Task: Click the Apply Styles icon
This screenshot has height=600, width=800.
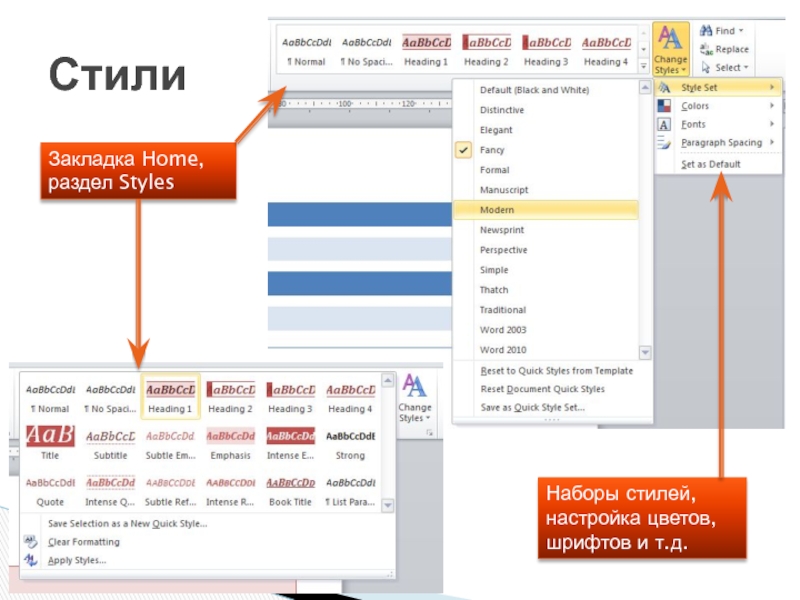Action: (x=30, y=560)
